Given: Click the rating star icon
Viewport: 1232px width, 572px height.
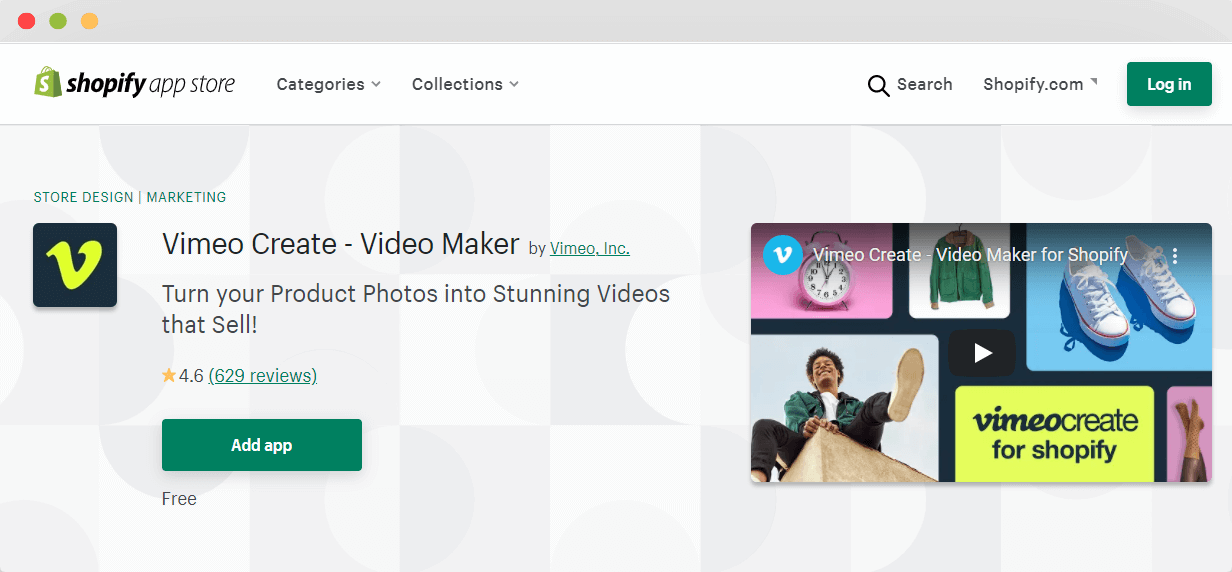Looking at the screenshot, I should click(x=169, y=375).
